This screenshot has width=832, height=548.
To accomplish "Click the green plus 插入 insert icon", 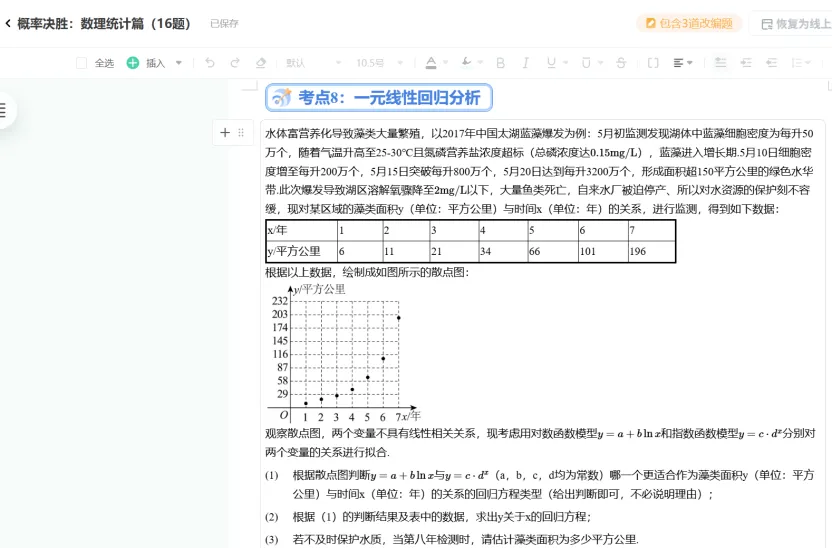I will click(x=133, y=63).
